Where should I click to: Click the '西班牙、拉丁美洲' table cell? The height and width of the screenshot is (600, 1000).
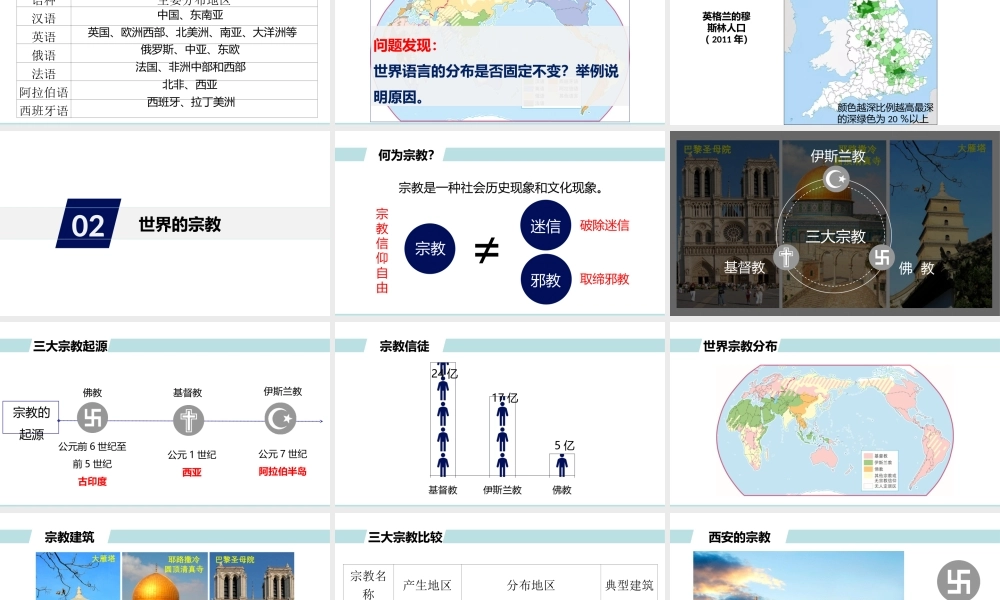pos(191,102)
